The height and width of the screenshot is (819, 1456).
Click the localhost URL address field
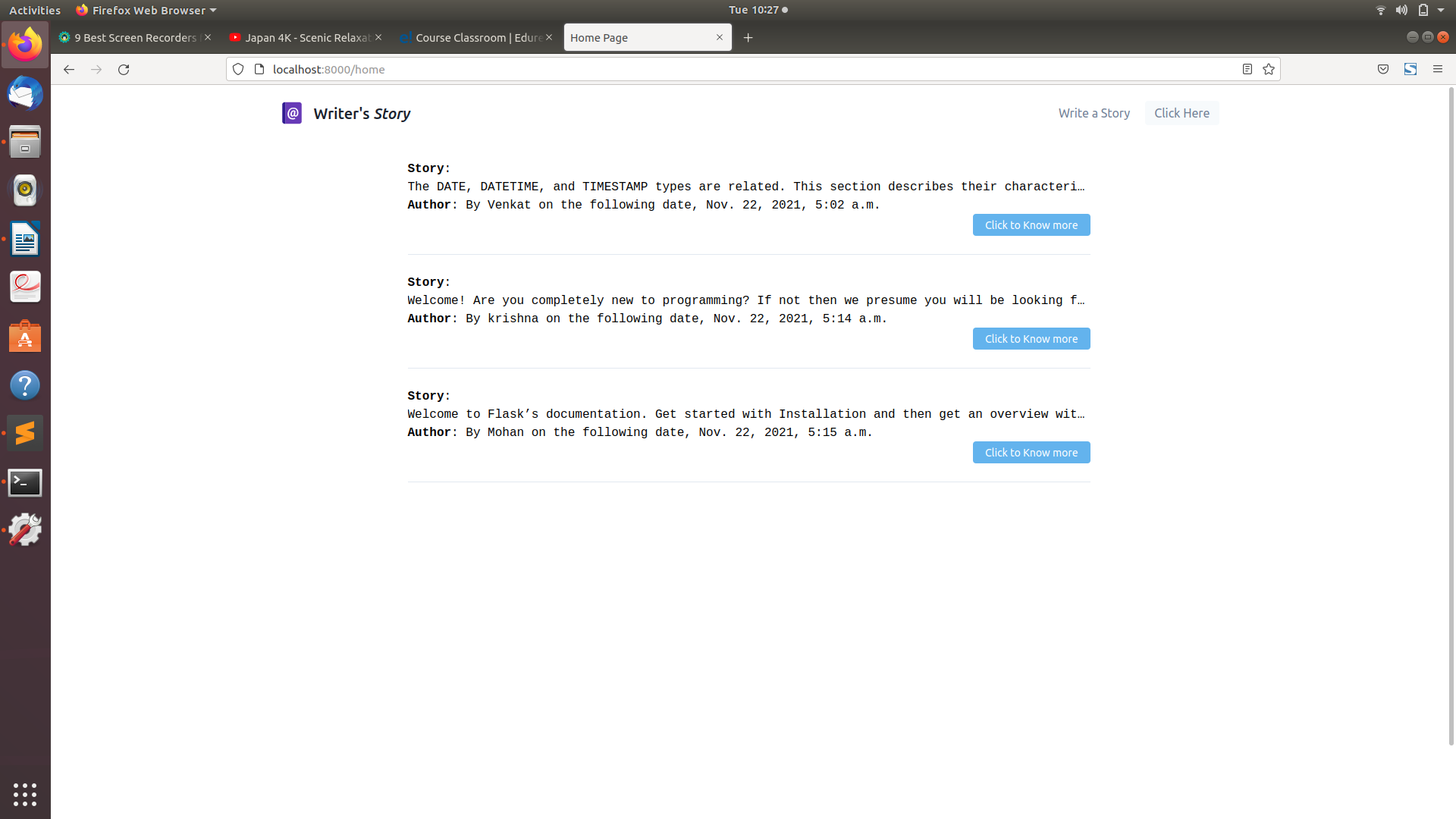click(682, 69)
